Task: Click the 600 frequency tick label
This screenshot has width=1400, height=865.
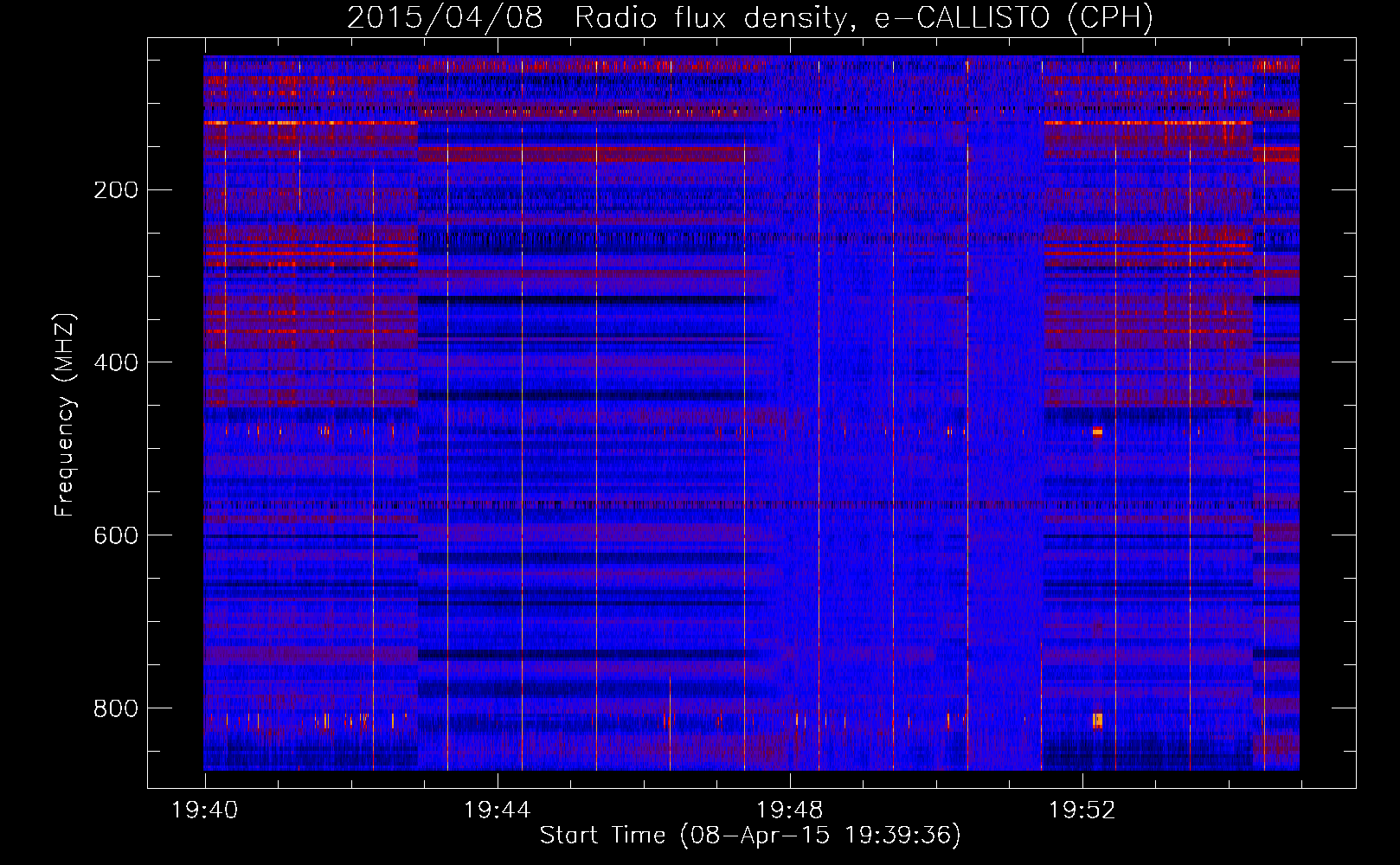Action: [116, 535]
